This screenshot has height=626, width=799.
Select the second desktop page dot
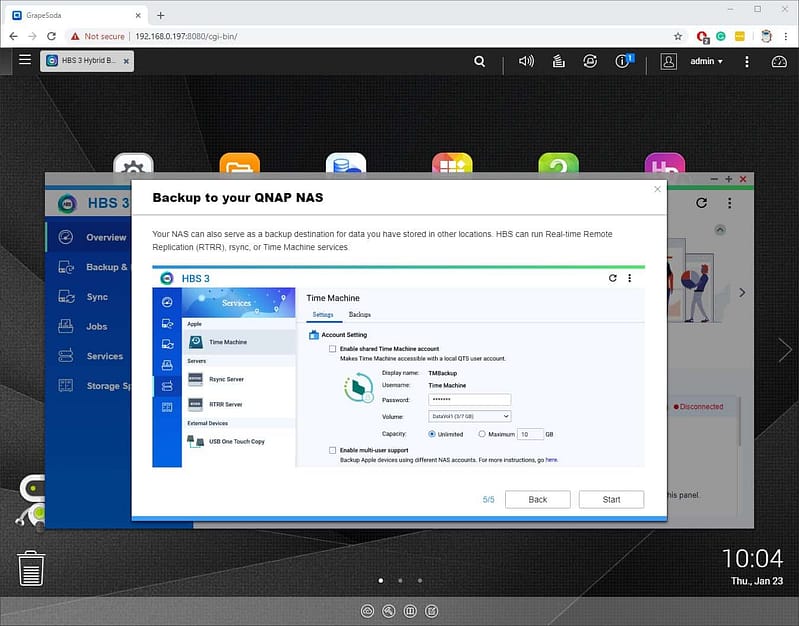pos(401,580)
